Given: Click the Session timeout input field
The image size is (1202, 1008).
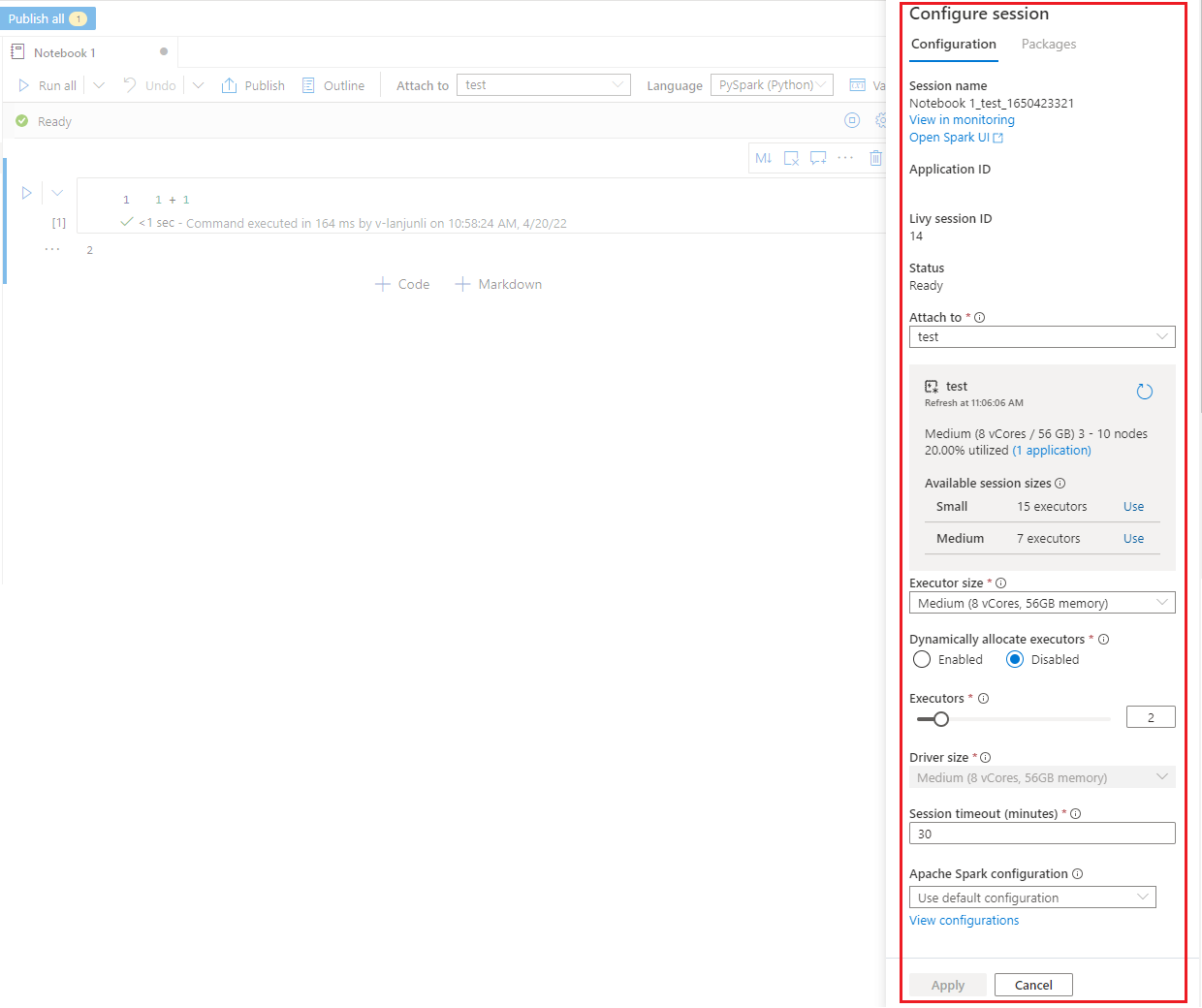Looking at the screenshot, I should 1041,833.
